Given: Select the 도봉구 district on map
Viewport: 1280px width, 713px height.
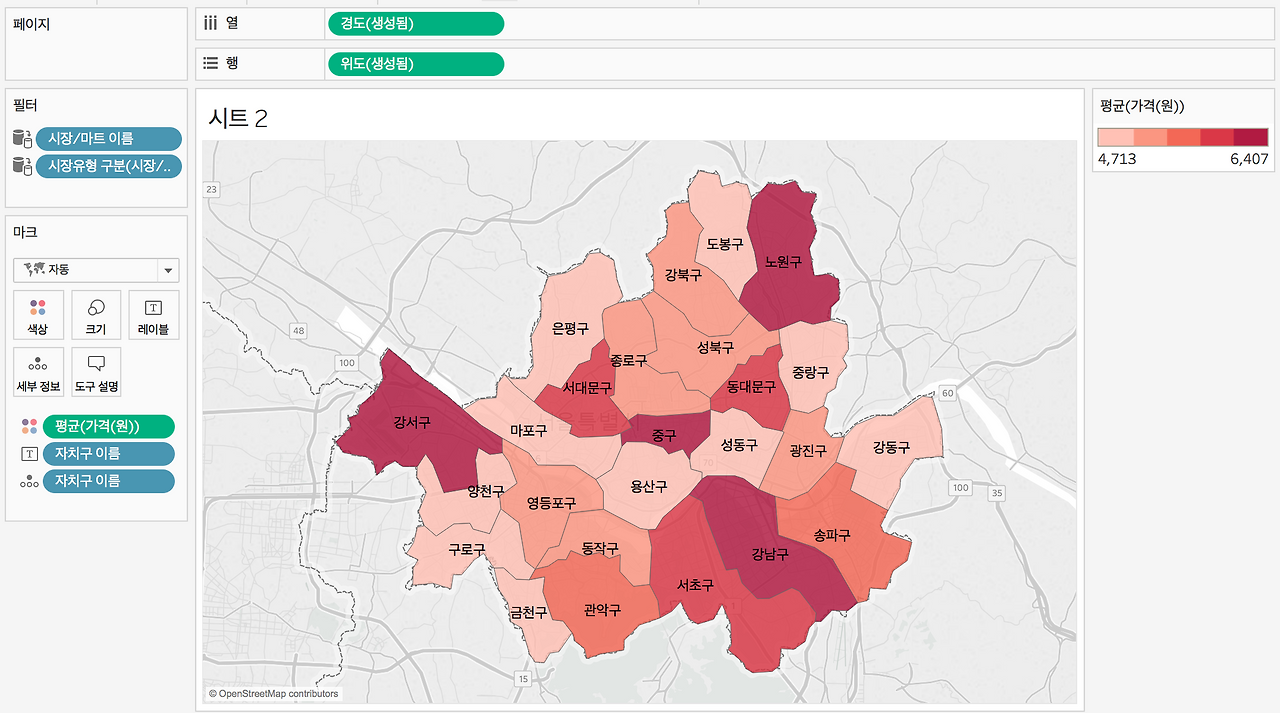Looking at the screenshot, I should [x=724, y=243].
